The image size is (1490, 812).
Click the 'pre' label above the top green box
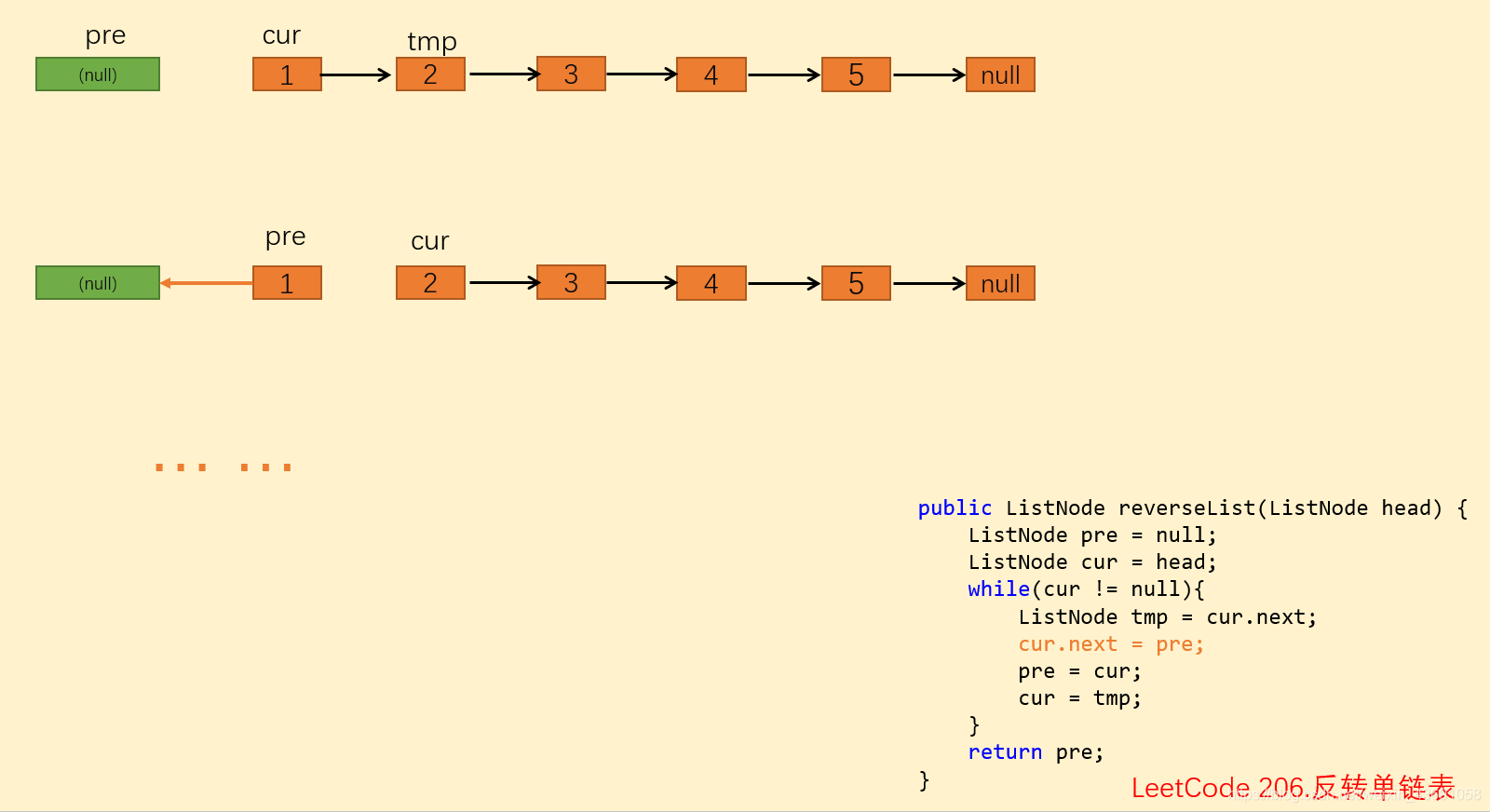[105, 36]
